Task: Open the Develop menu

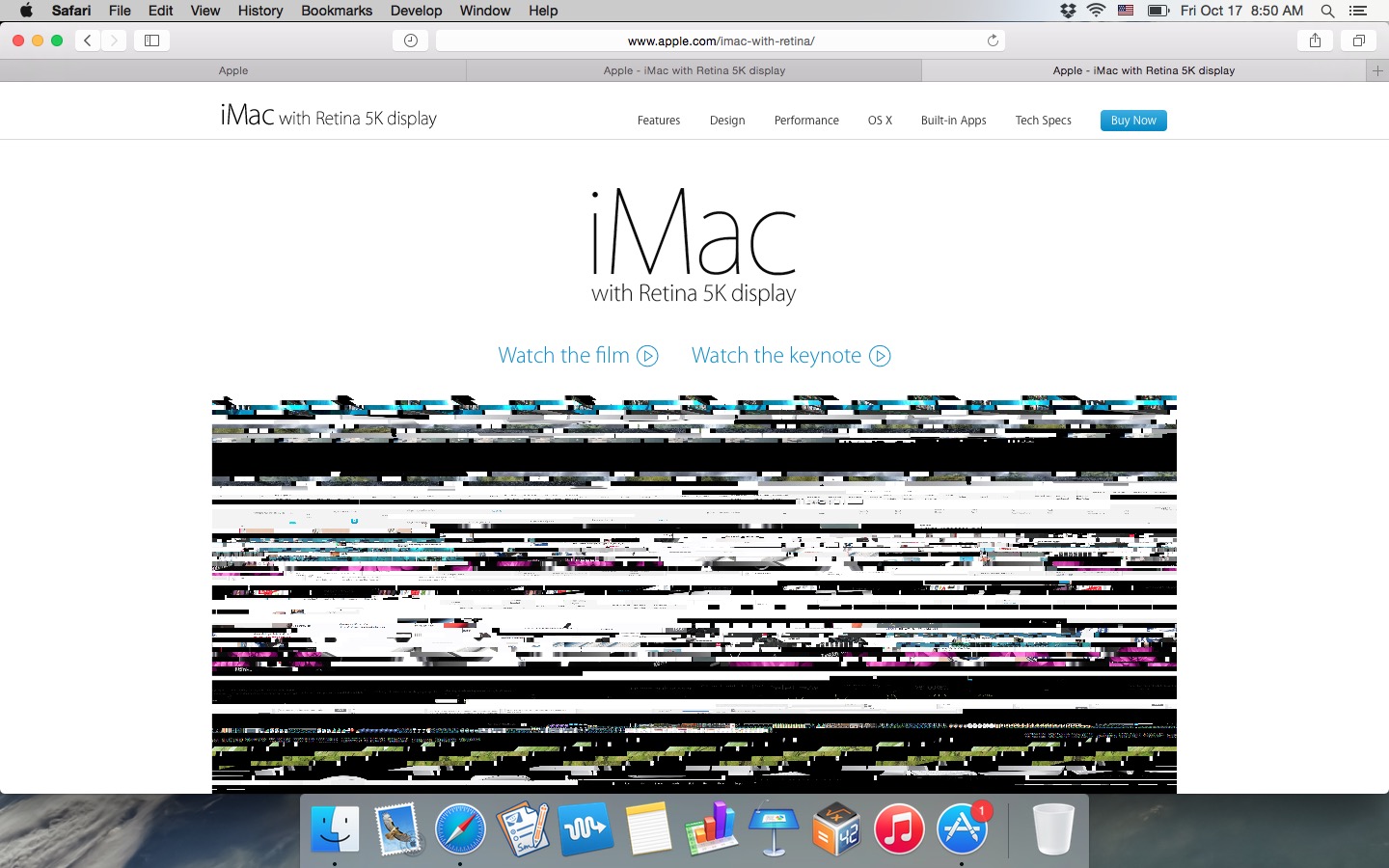Action: (416, 11)
